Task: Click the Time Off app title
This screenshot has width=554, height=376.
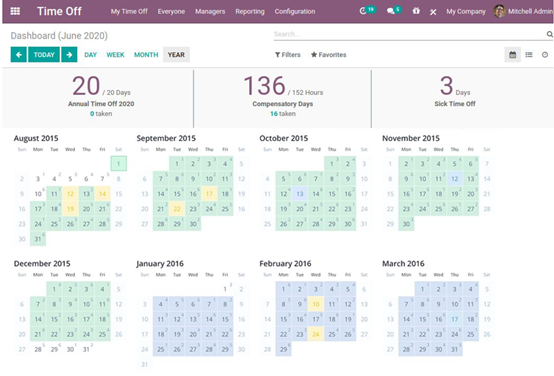Action: (59, 11)
